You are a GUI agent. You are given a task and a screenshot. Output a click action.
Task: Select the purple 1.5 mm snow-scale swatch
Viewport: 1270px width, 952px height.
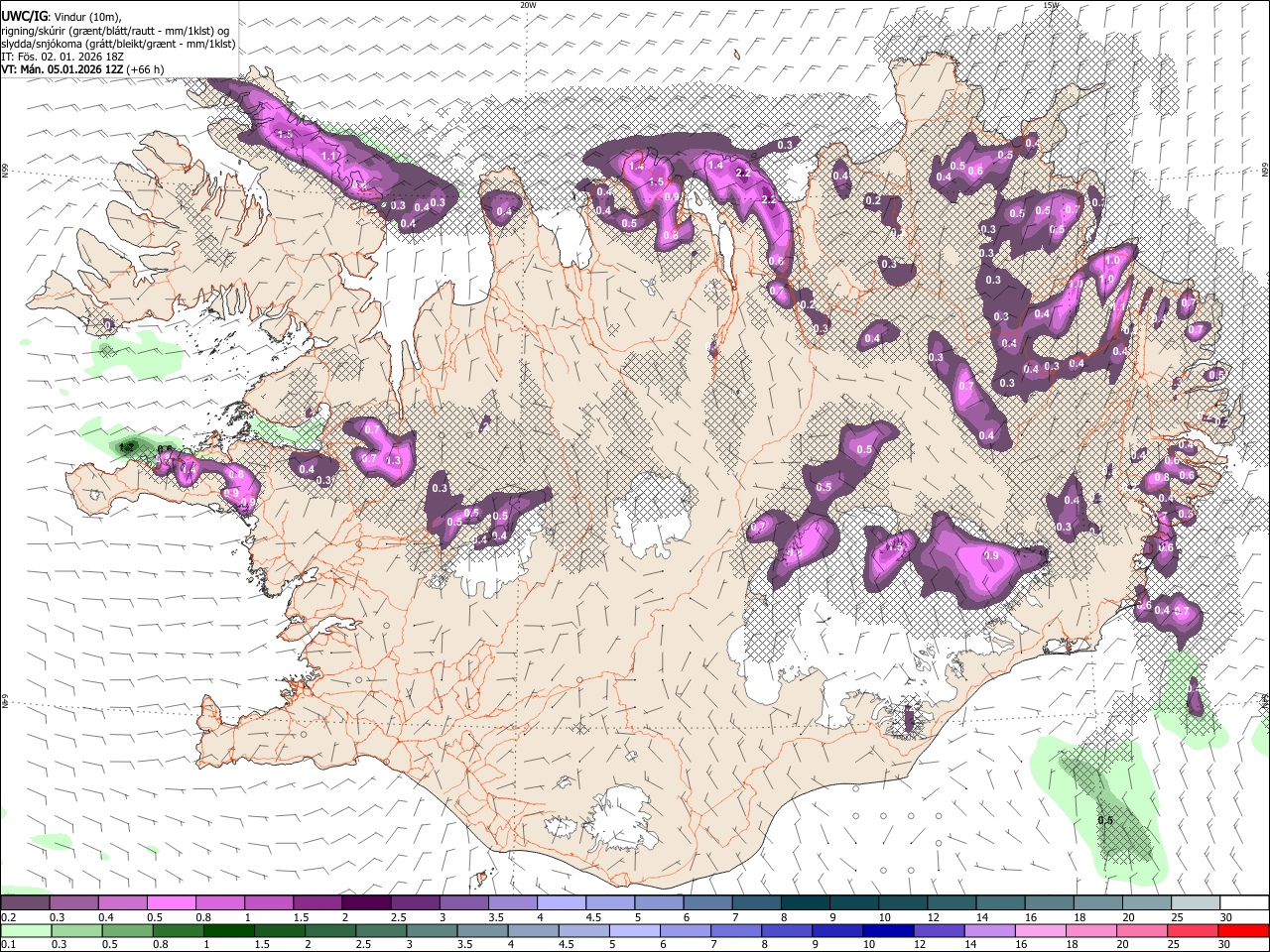click(x=317, y=903)
